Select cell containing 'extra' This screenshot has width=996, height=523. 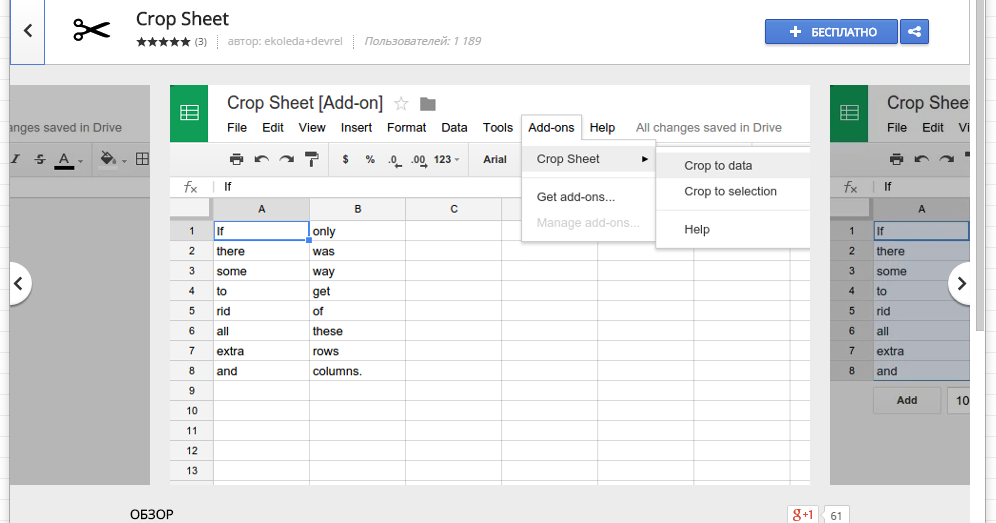(261, 351)
